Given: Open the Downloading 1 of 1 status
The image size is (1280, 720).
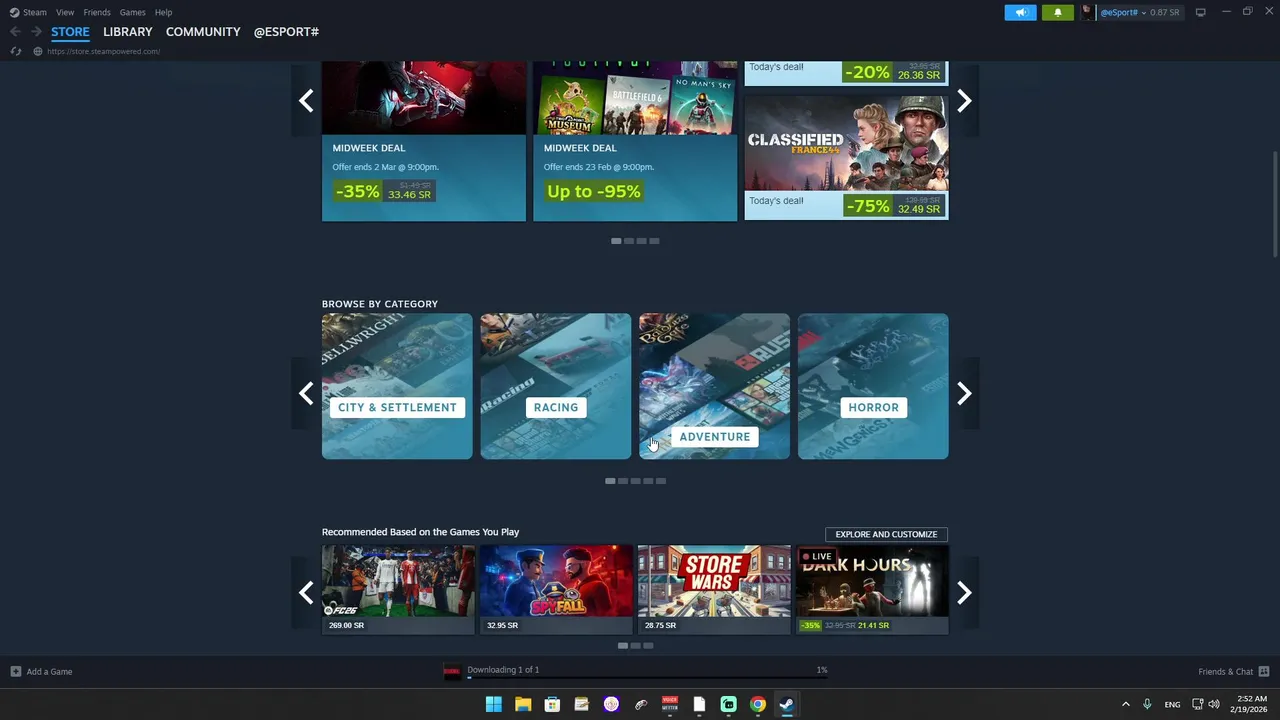Looking at the screenshot, I should click(503, 670).
